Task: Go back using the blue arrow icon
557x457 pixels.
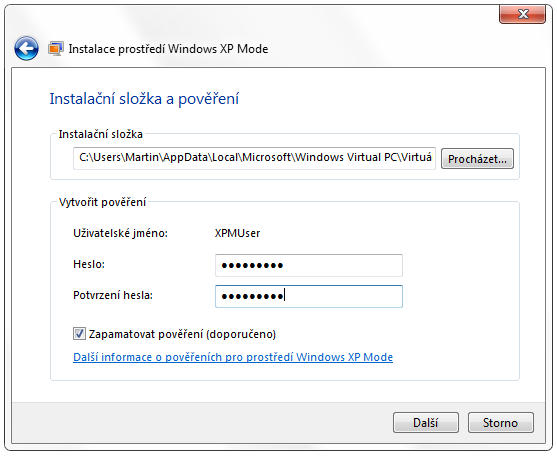Action: point(26,48)
